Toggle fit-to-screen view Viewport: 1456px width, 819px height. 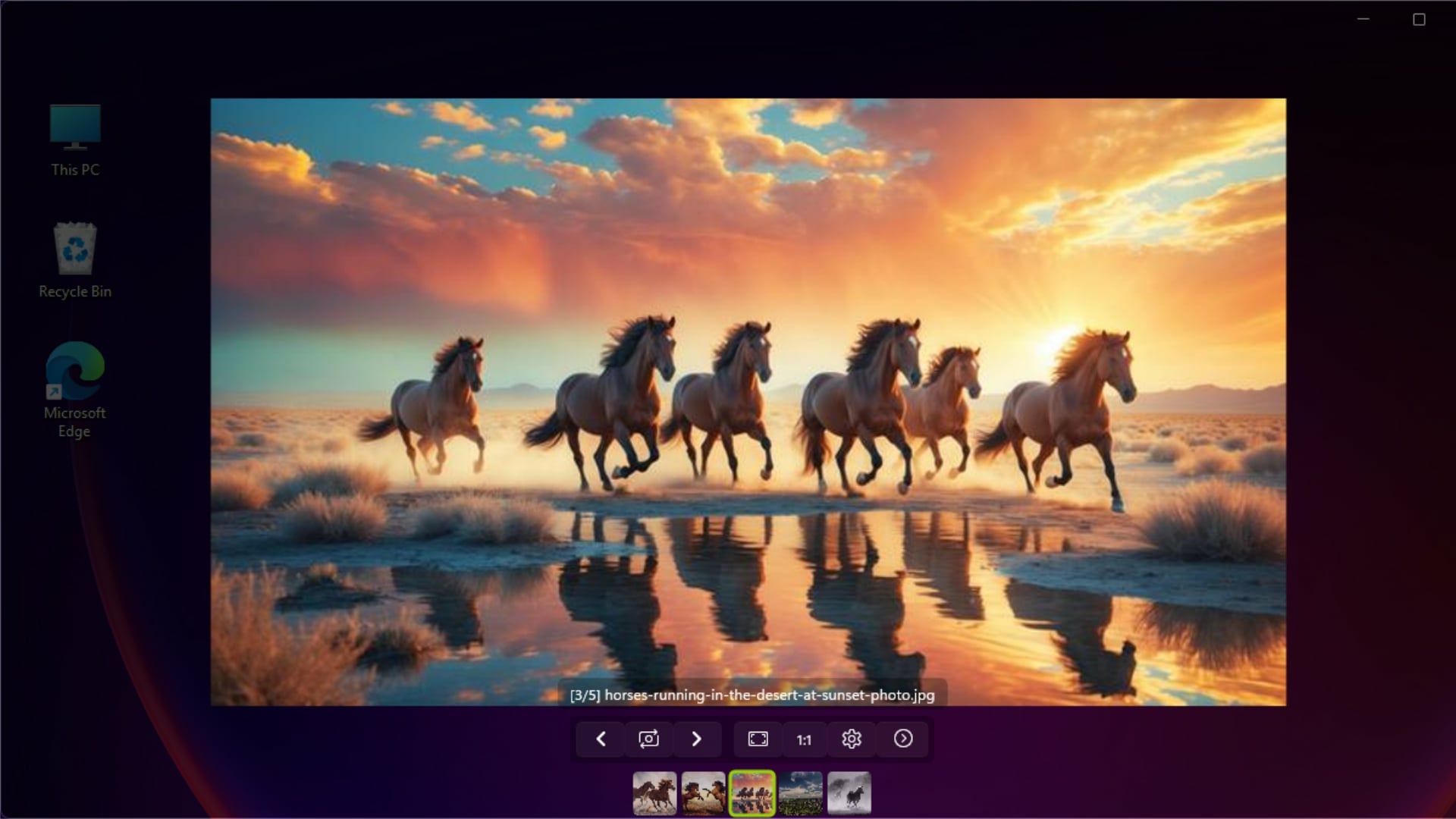pos(758,739)
